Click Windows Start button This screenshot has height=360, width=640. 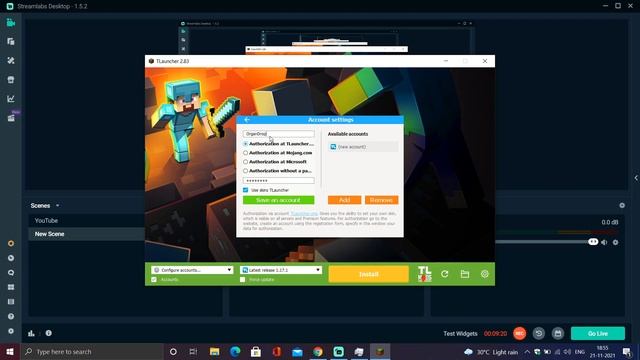click(10, 351)
